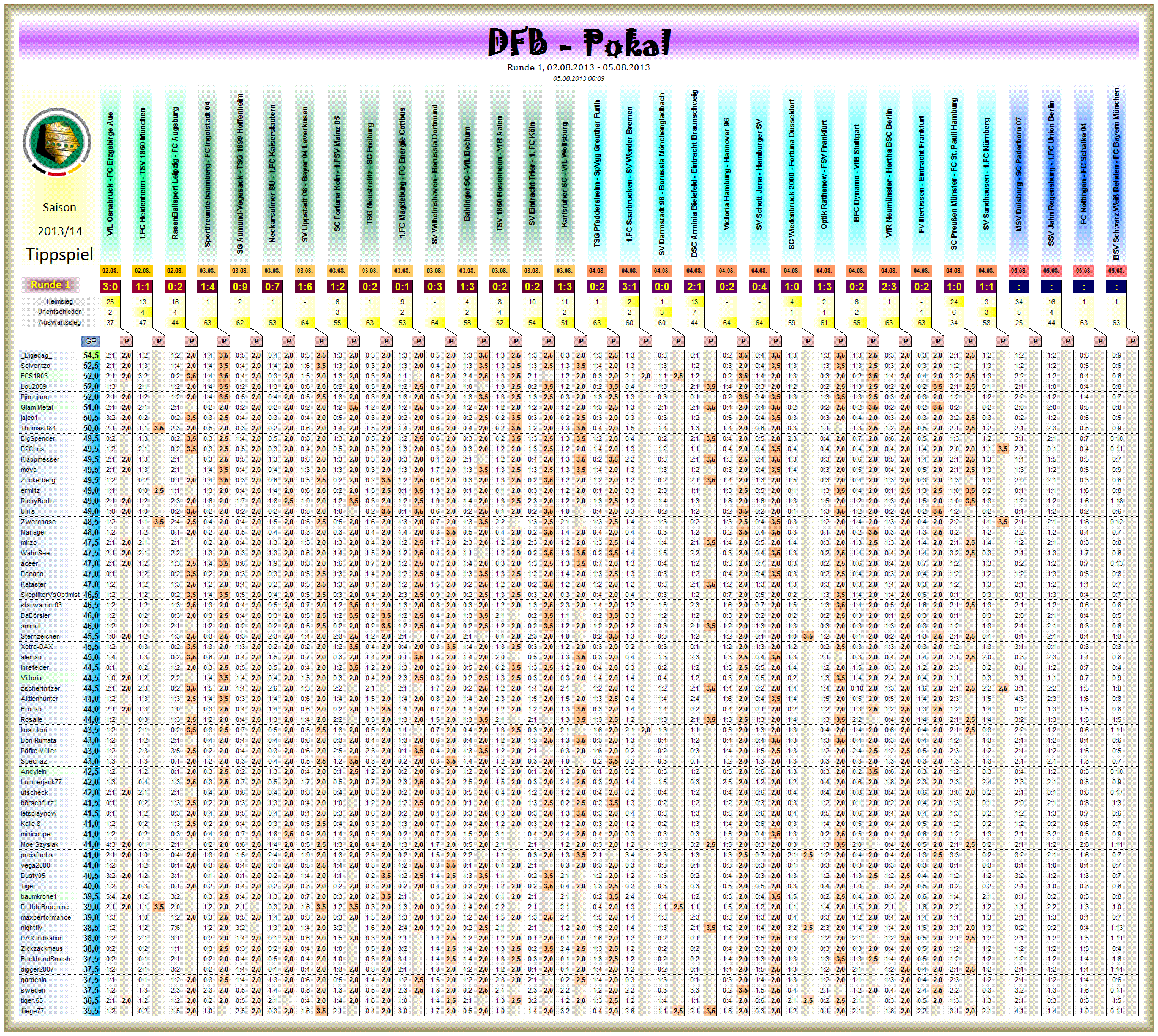Image resolution: width=1158 pixels, height=1036 pixels.
Task: Click the player name 'FCS1903'
Action: pos(34,376)
